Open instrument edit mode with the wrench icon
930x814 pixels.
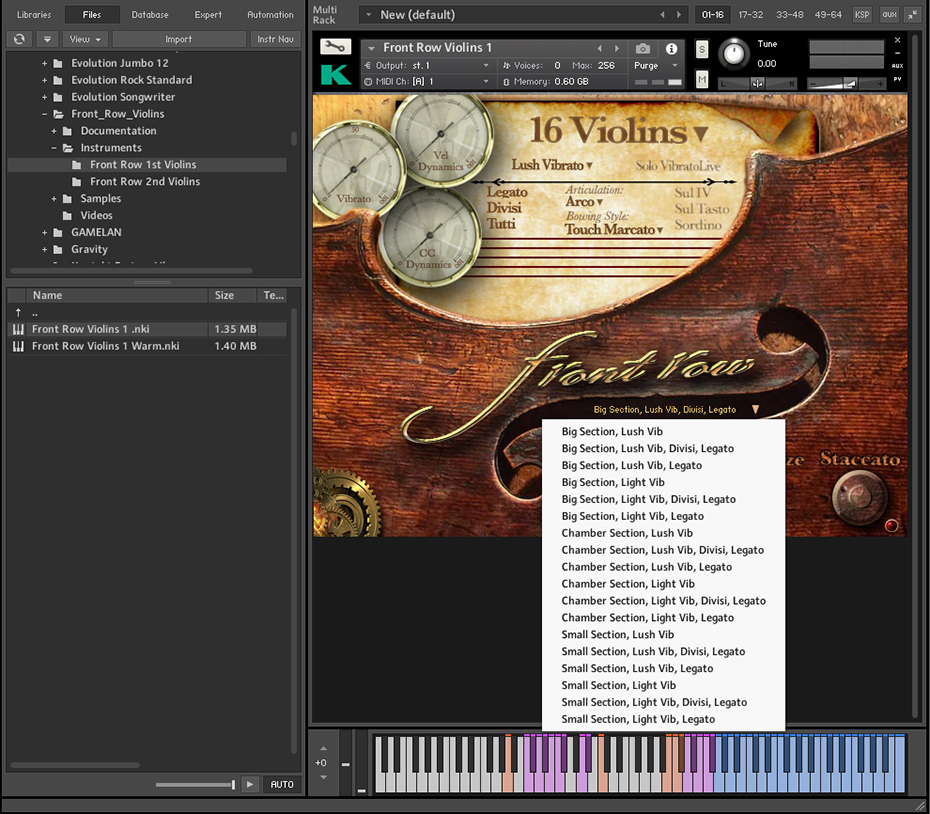(335, 47)
